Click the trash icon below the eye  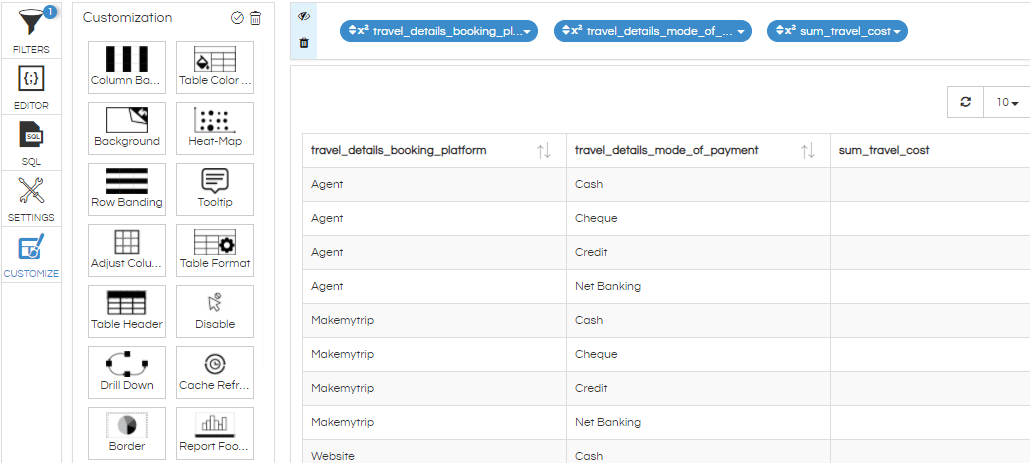click(x=303, y=43)
